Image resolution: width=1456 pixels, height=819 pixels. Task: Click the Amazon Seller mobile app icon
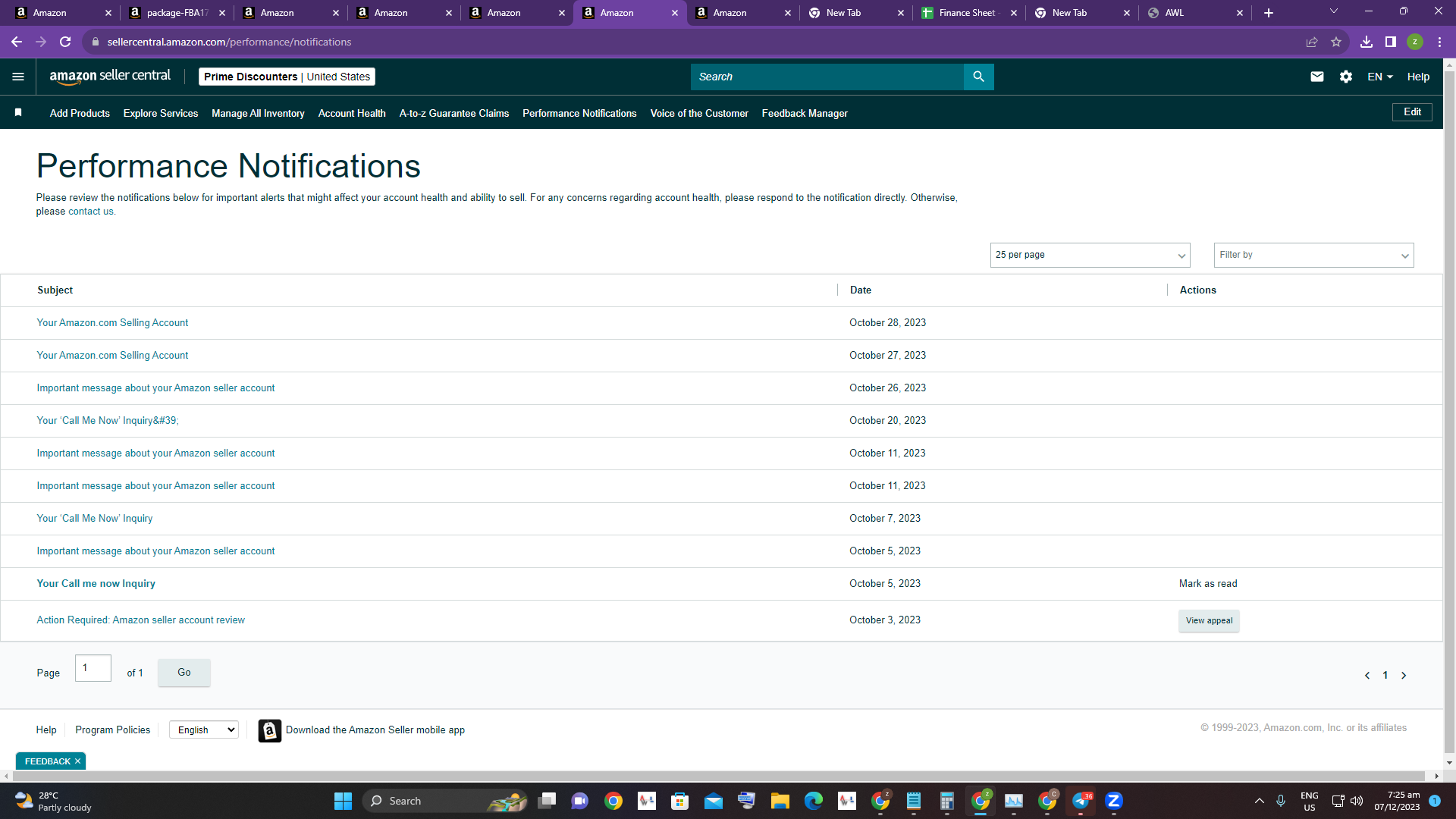pyautogui.click(x=269, y=730)
